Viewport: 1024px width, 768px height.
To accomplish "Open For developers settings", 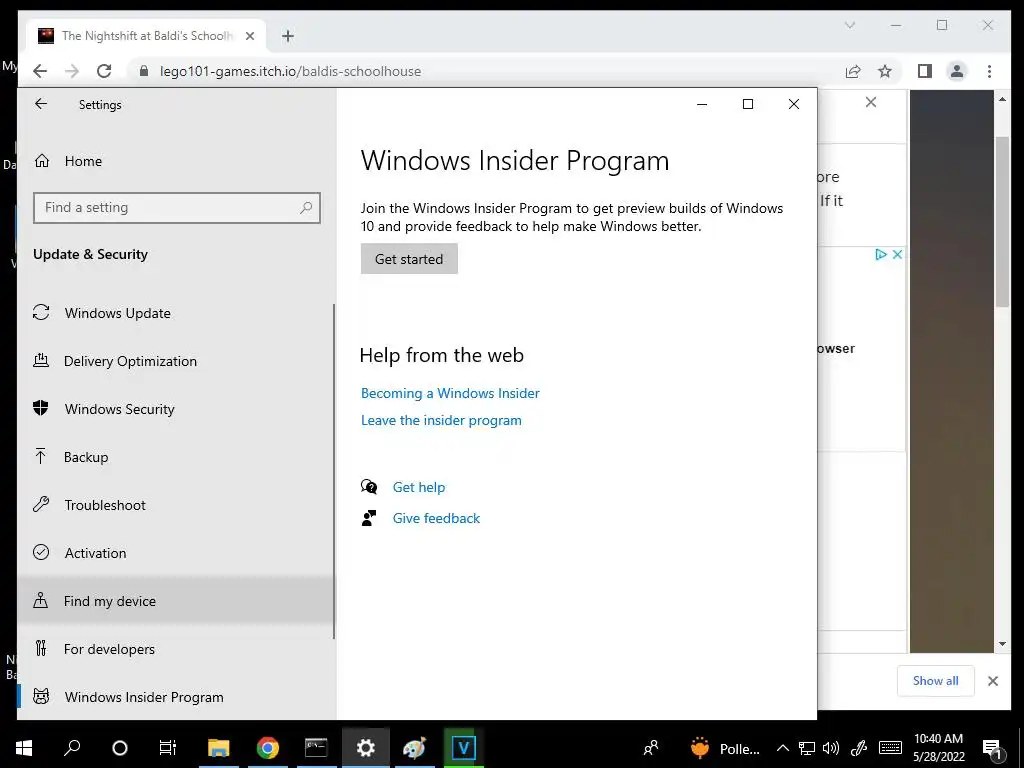I will (176, 649).
